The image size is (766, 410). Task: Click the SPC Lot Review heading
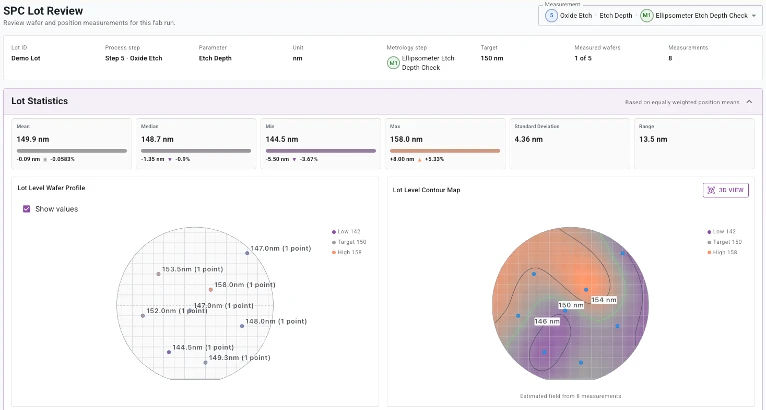[x=43, y=11]
